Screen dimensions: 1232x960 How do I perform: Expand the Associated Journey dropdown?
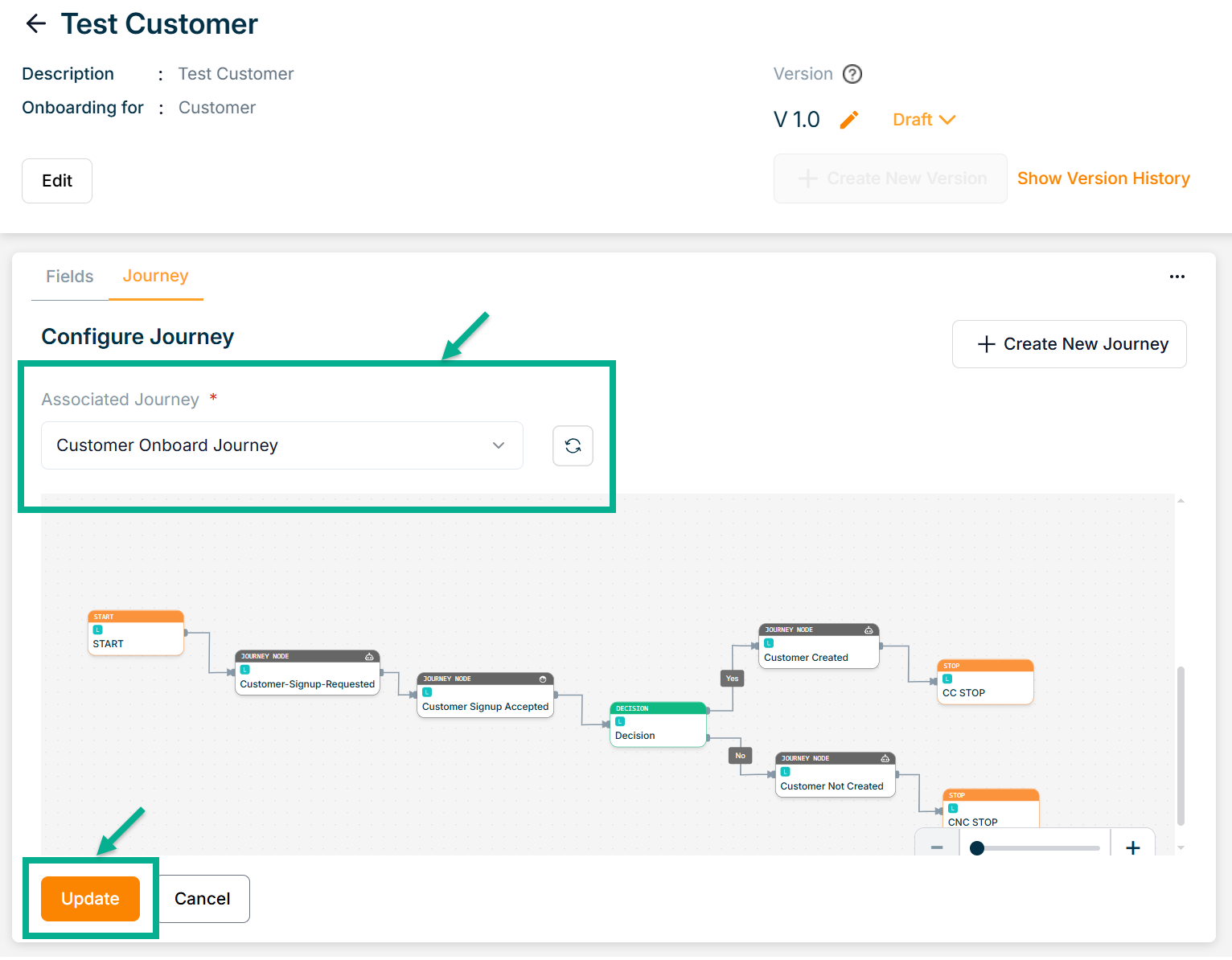point(281,445)
